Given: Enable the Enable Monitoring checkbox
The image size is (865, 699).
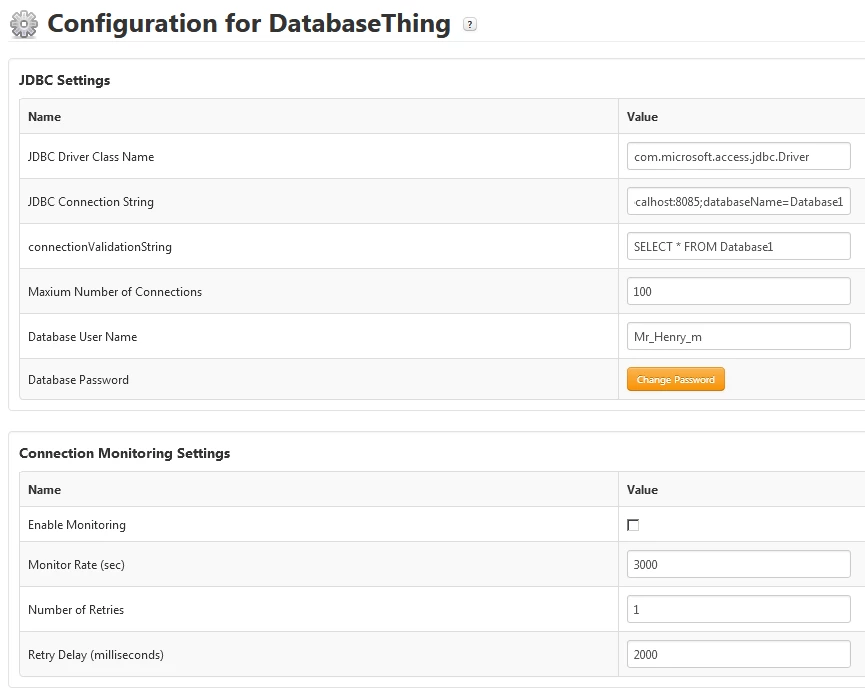Looking at the screenshot, I should 633,525.
